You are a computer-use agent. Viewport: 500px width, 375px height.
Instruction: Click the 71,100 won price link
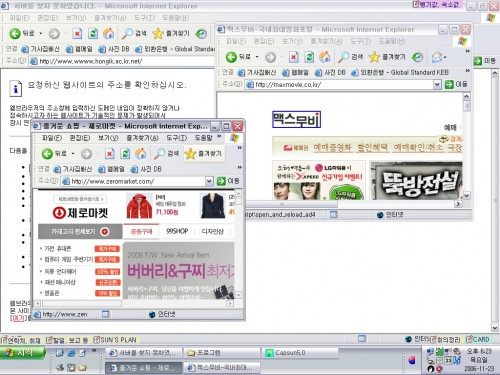(x=166, y=212)
